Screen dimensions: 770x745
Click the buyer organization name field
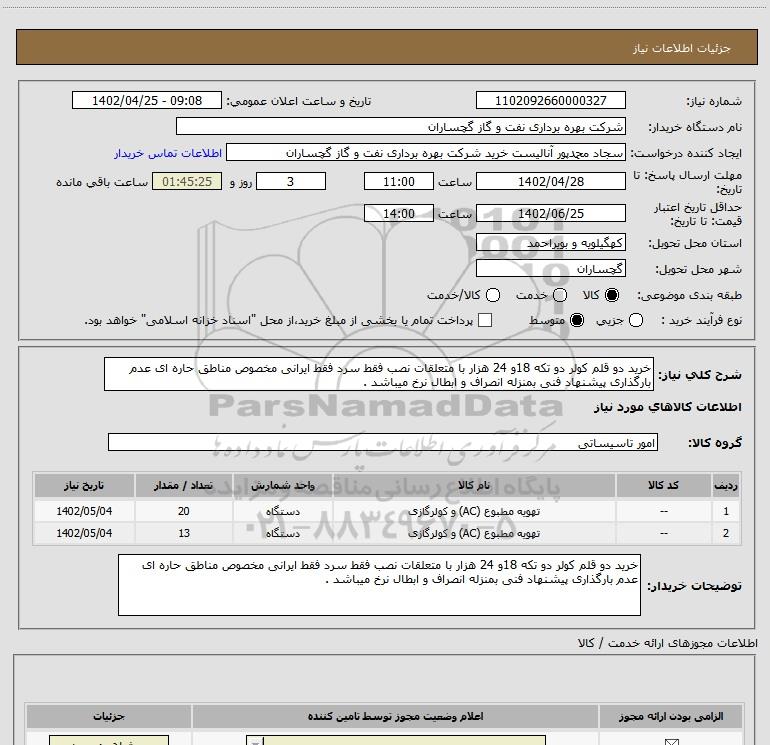click(x=401, y=127)
